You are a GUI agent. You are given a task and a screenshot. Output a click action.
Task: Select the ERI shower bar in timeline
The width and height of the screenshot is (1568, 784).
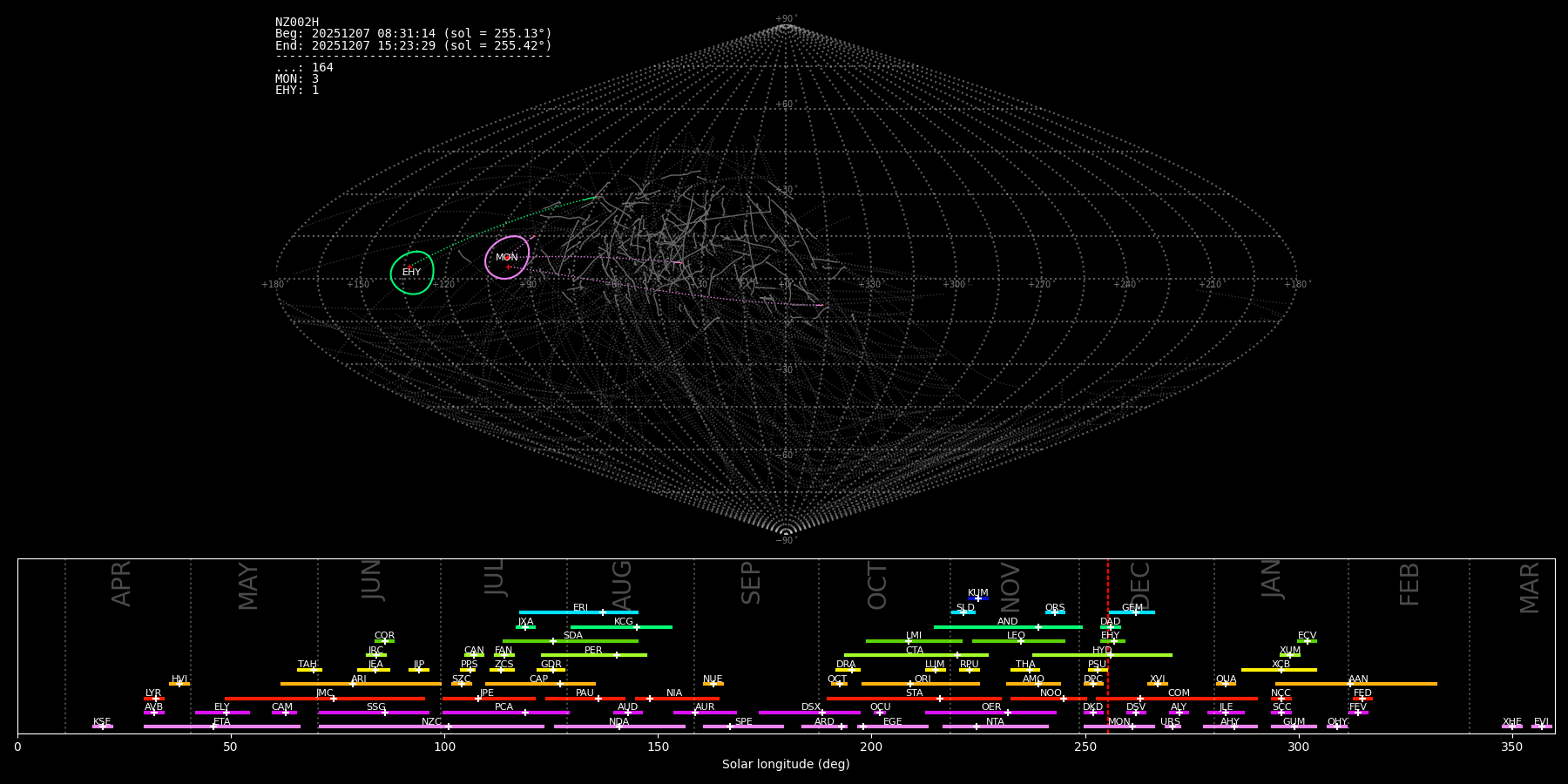pos(578,612)
